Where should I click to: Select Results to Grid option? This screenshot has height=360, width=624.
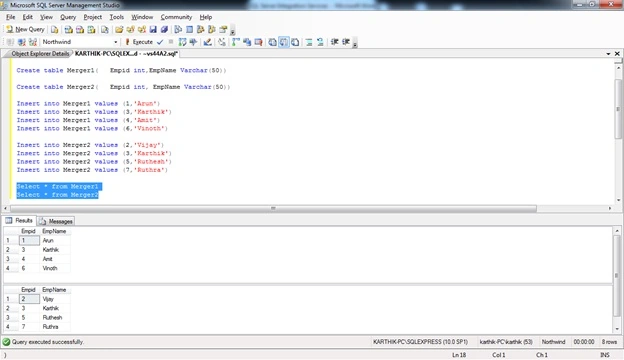(284, 42)
